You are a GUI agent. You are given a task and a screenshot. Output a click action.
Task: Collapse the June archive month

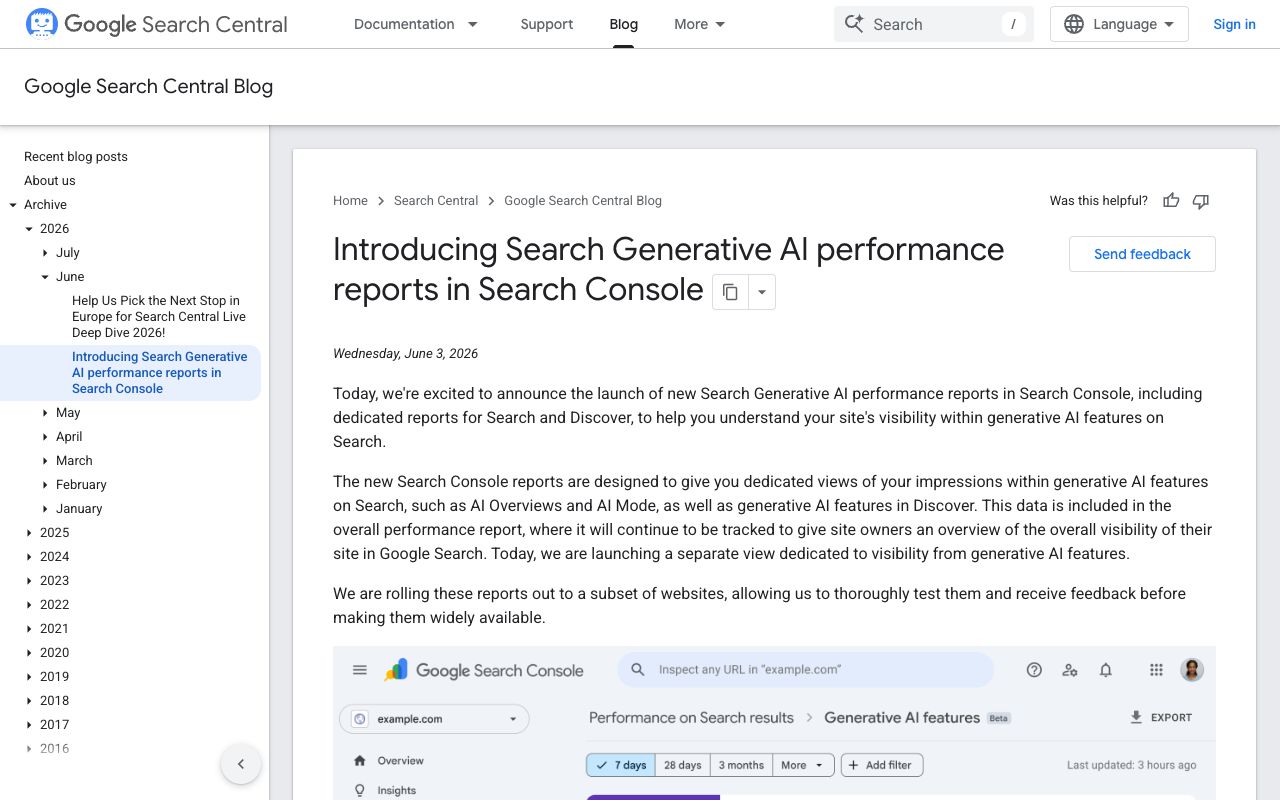45,277
